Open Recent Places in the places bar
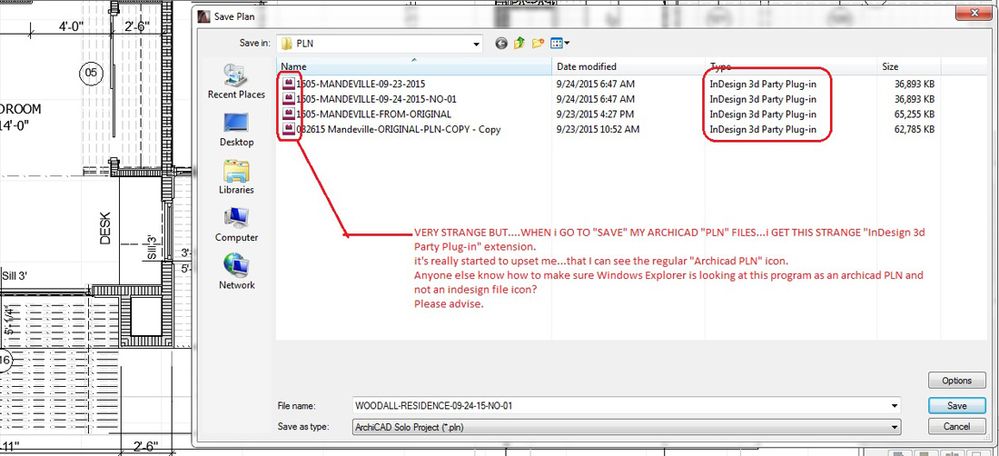 point(236,82)
